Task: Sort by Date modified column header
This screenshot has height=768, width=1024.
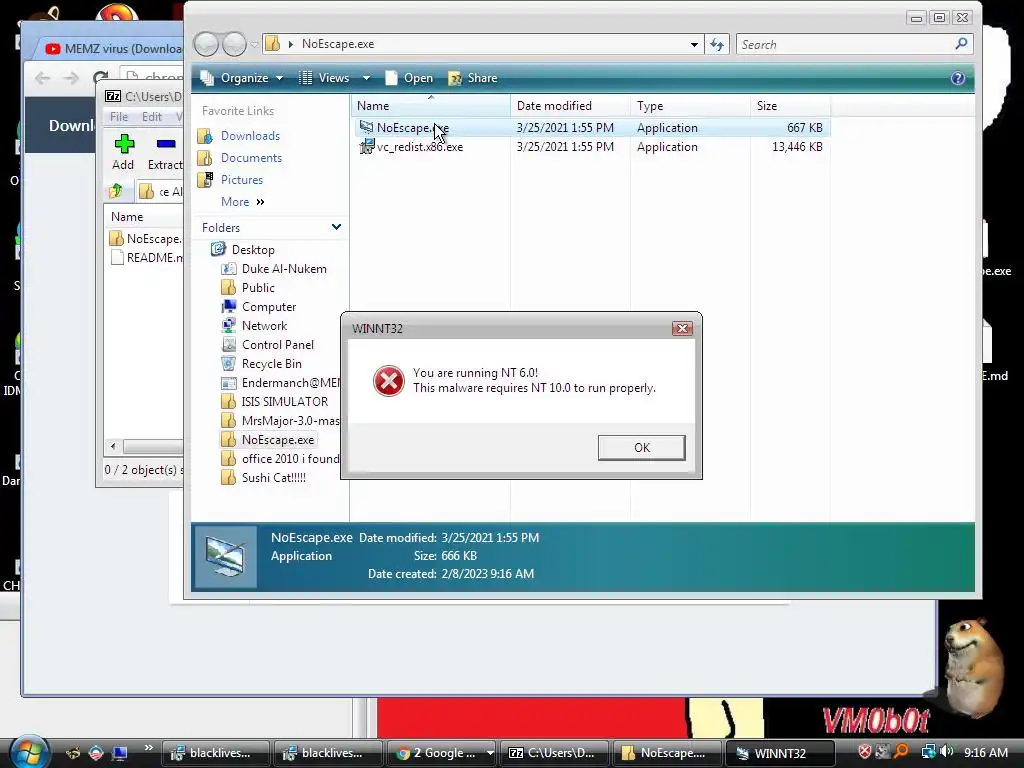Action: coord(570,106)
